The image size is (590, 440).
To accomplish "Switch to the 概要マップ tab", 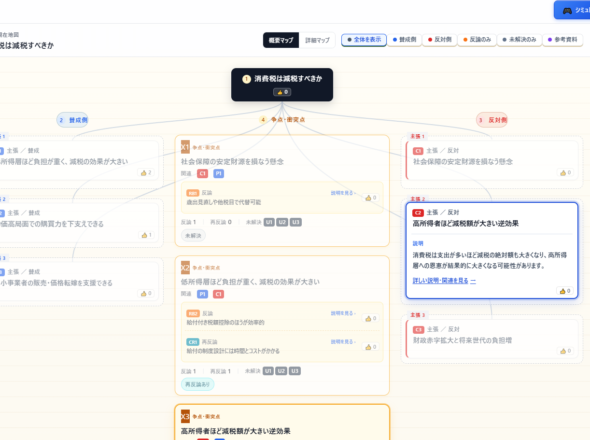I will tap(281, 40).
